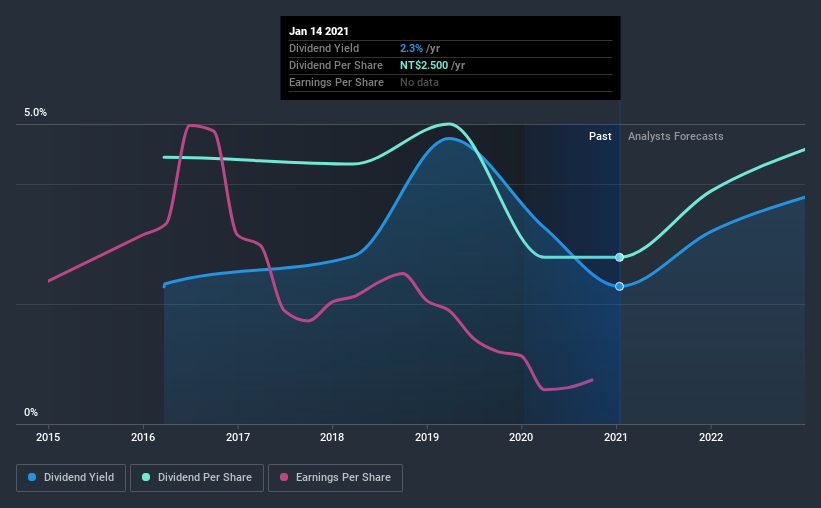Screen dimensions: 821x508
Task: Toggle the Dividend Per Share legend button
Action: [197, 478]
